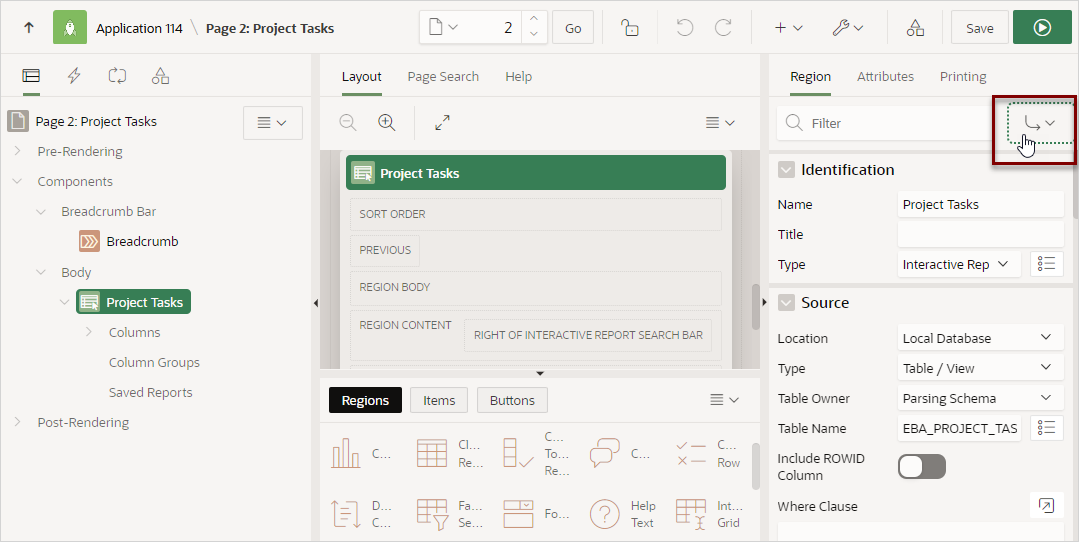1079x542 pixels.
Task: Open the Layout tab
Action: (361, 76)
